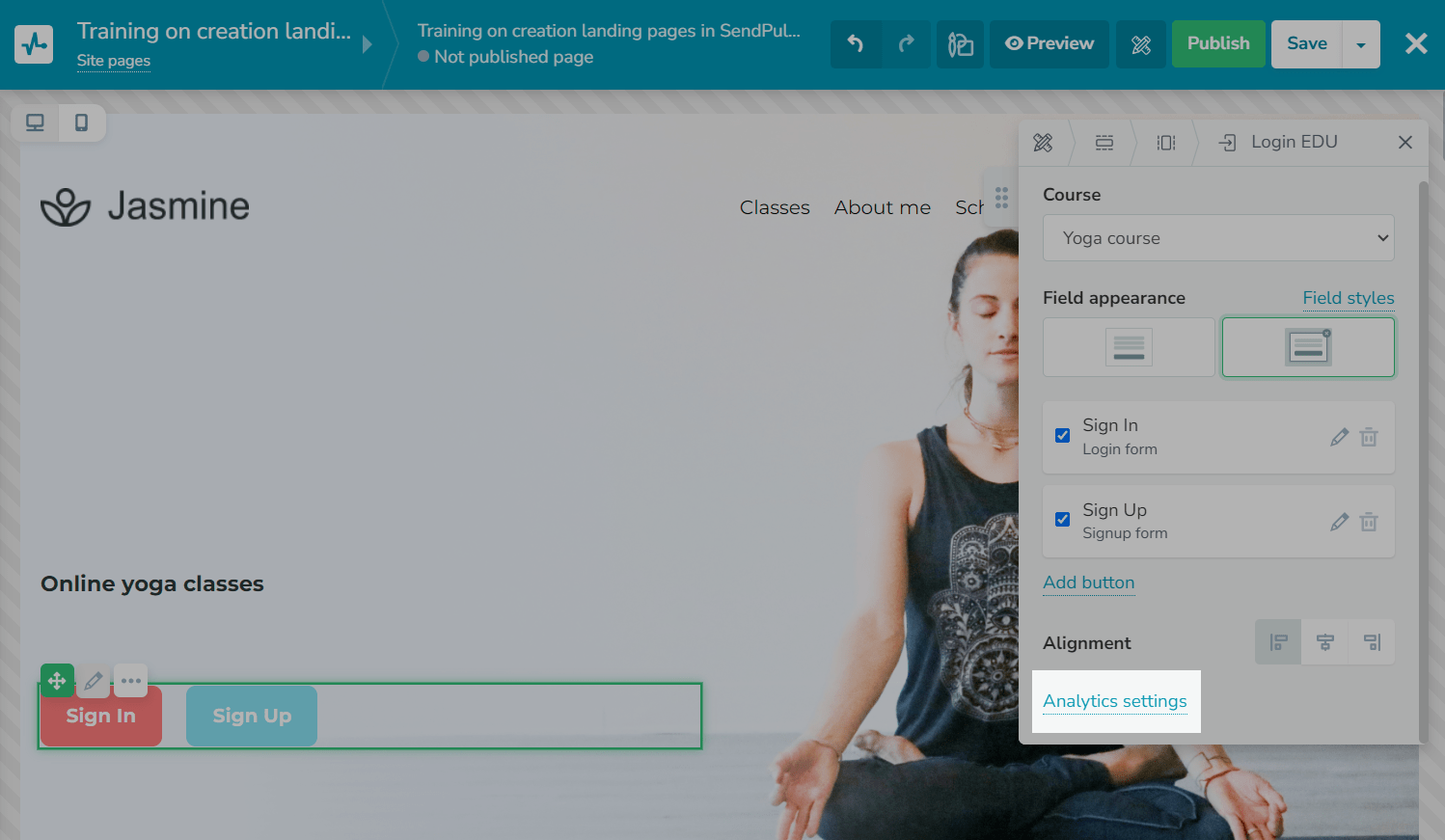Align buttons to the right

click(1372, 642)
